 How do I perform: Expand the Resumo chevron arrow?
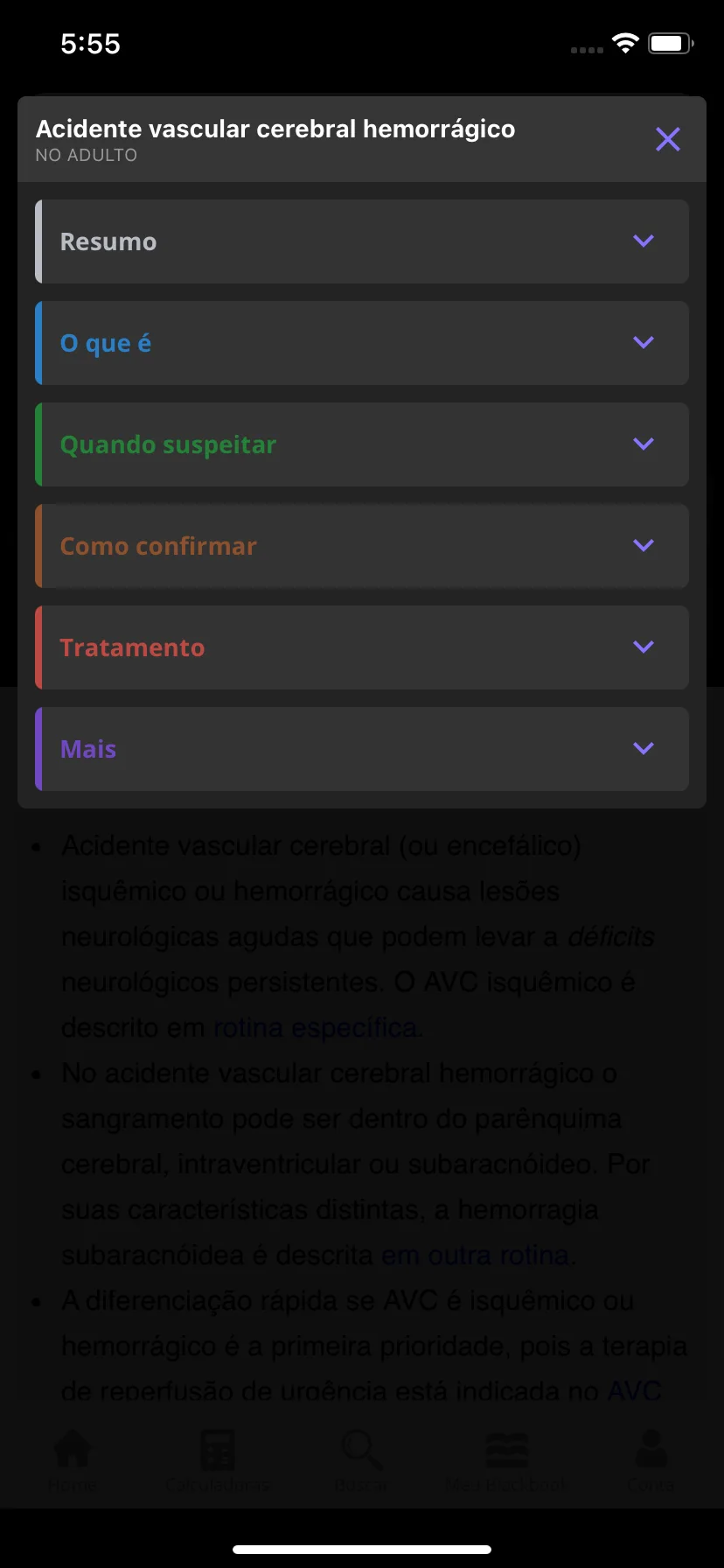pyautogui.click(x=644, y=241)
